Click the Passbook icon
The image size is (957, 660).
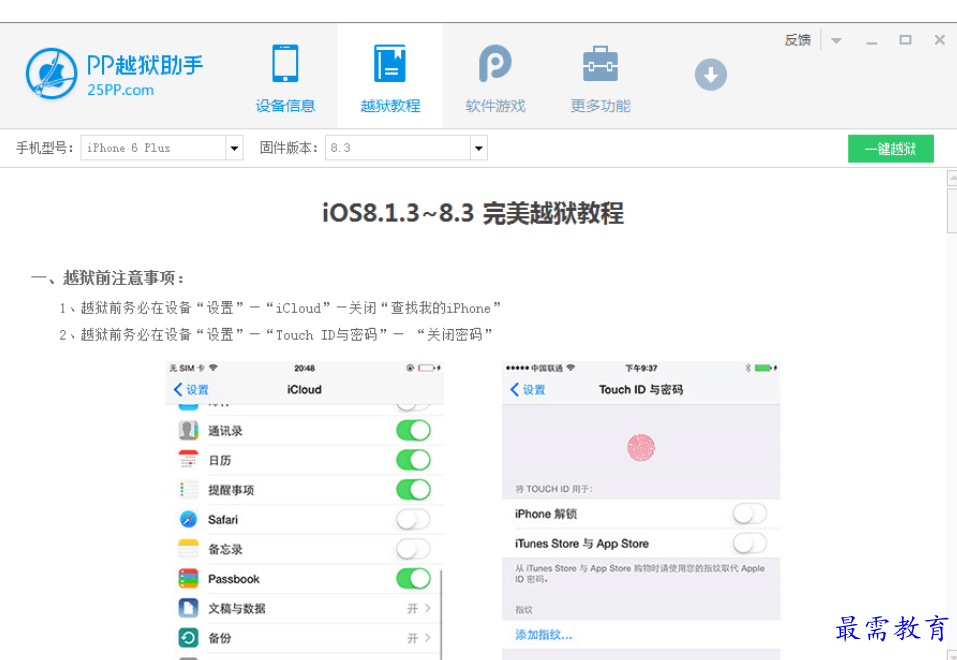point(189,578)
